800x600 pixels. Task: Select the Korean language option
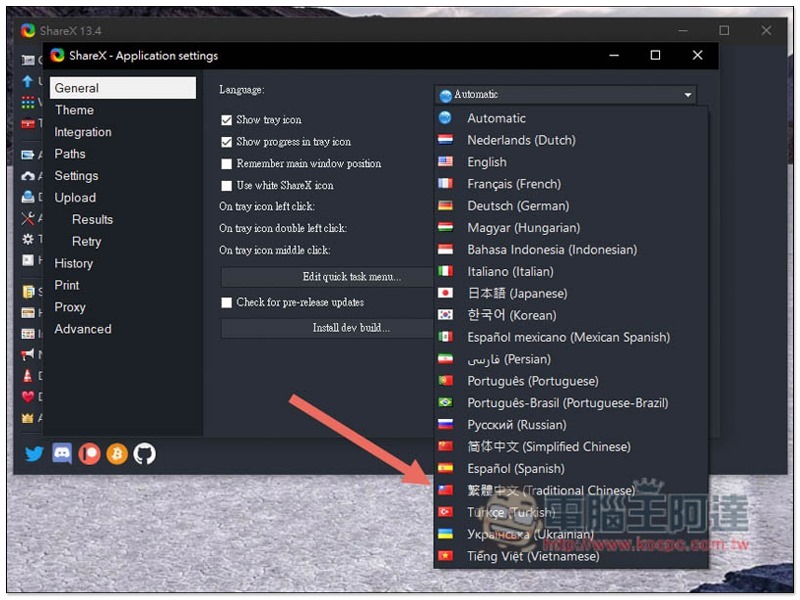pyautogui.click(x=571, y=316)
